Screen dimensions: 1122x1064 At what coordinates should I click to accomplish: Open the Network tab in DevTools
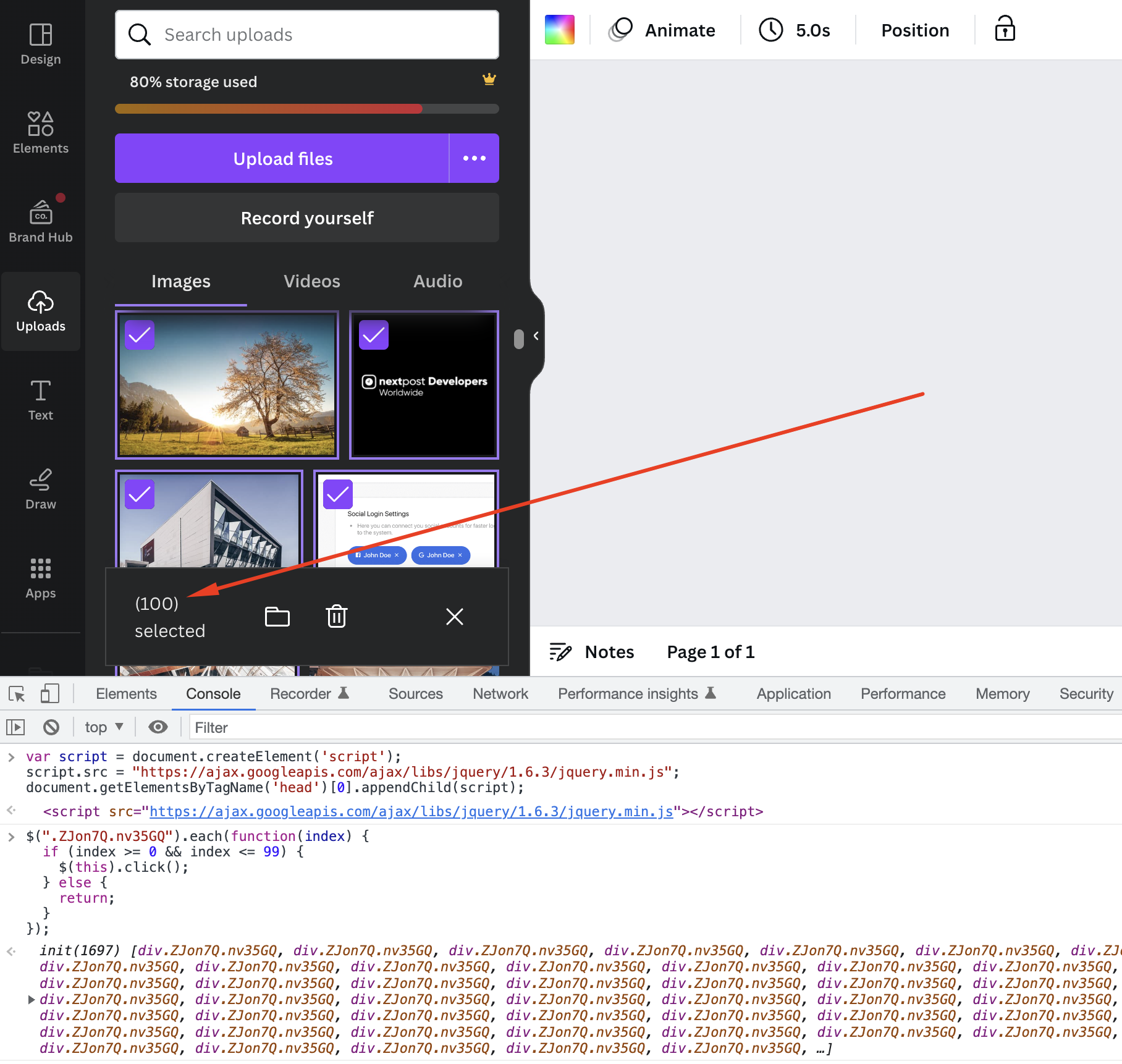(x=500, y=693)
